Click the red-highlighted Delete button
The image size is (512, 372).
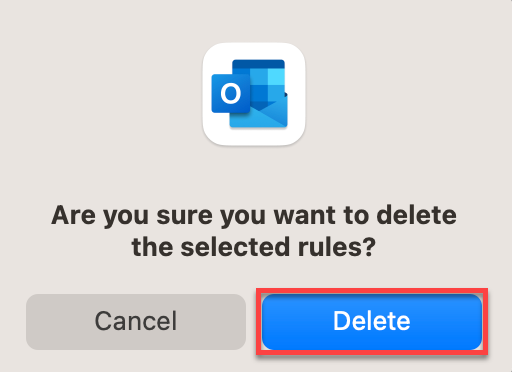point(372,322)
